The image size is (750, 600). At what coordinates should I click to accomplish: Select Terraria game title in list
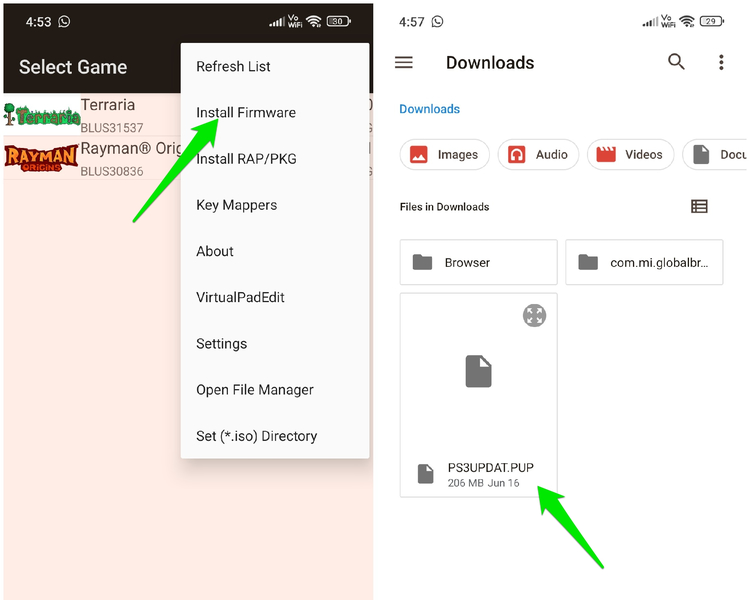coord(108,105)
